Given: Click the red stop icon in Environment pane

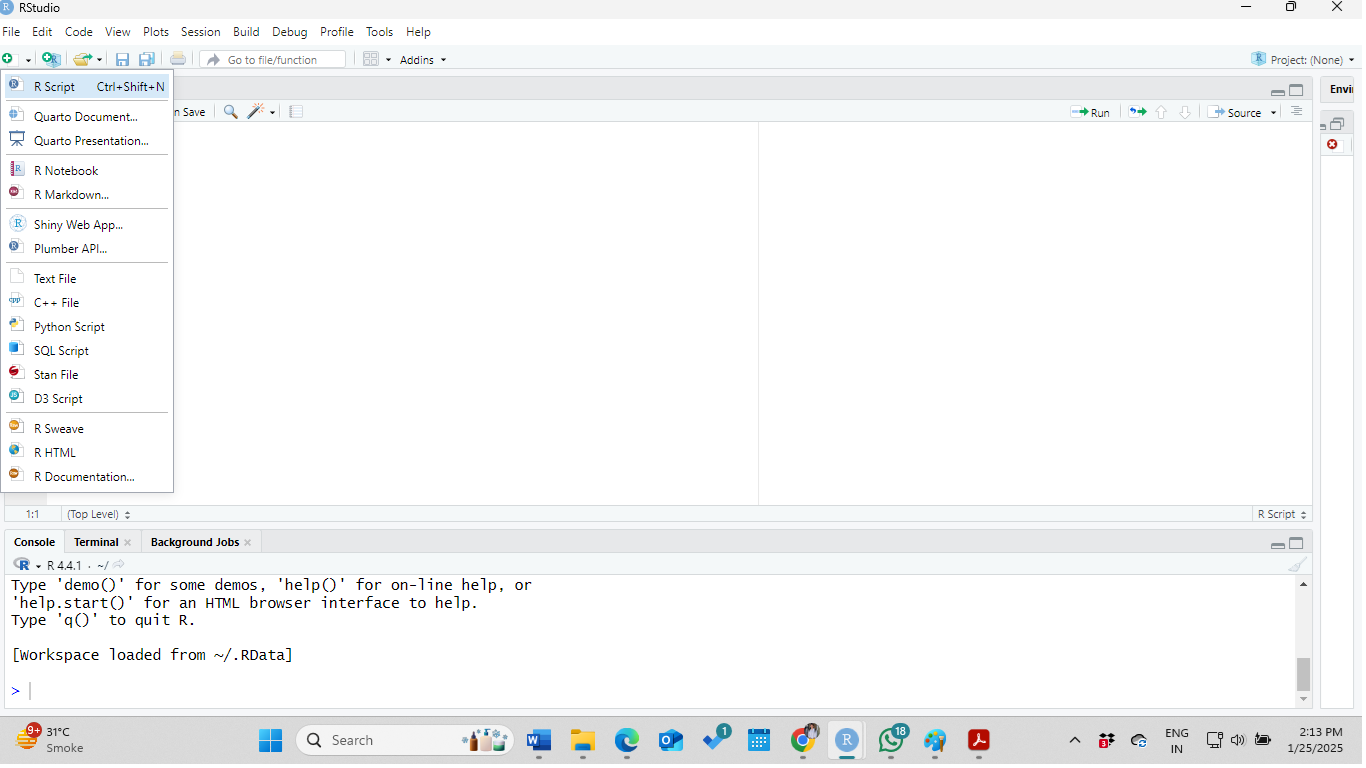Looking at the screenshot, I should [1332, 145].
